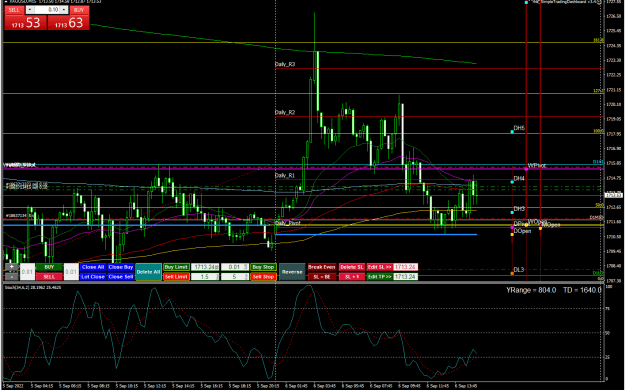Select the Daily_R3 level label
The width and height of the screenshot is (625, 390).
click(x=285, y=64)
